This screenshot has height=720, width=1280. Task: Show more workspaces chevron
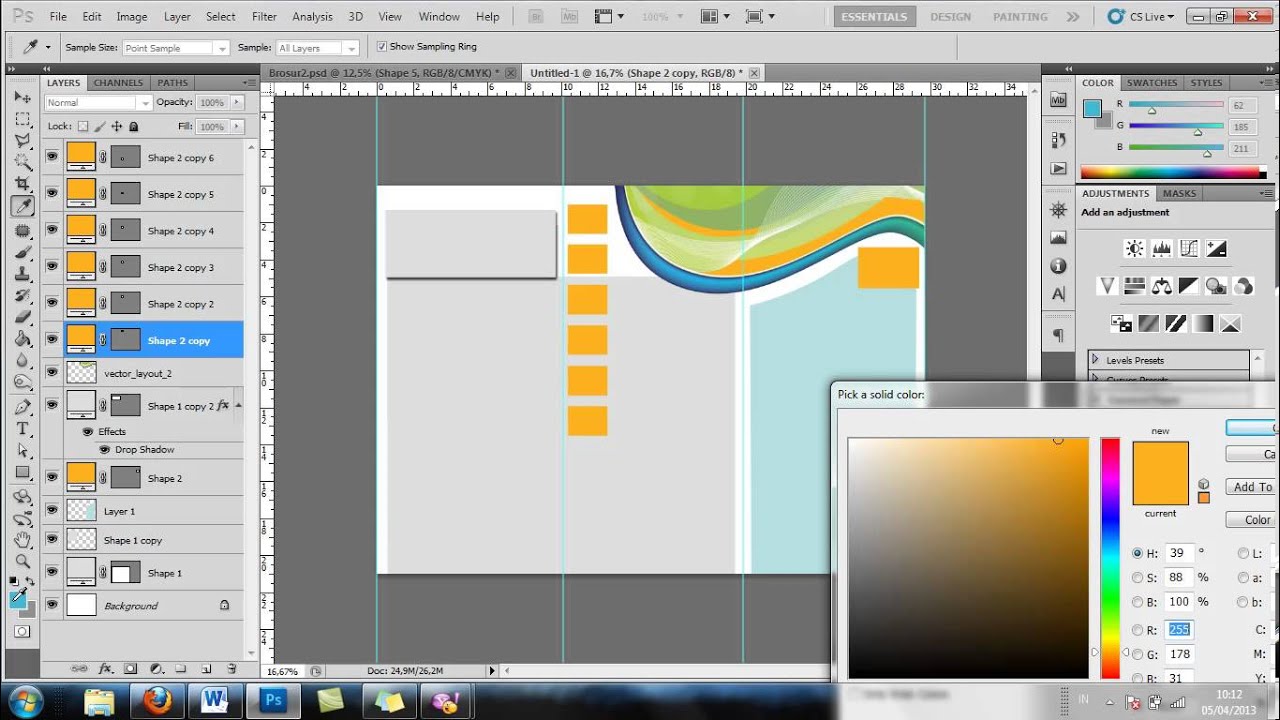click(x=1073, y=17)
